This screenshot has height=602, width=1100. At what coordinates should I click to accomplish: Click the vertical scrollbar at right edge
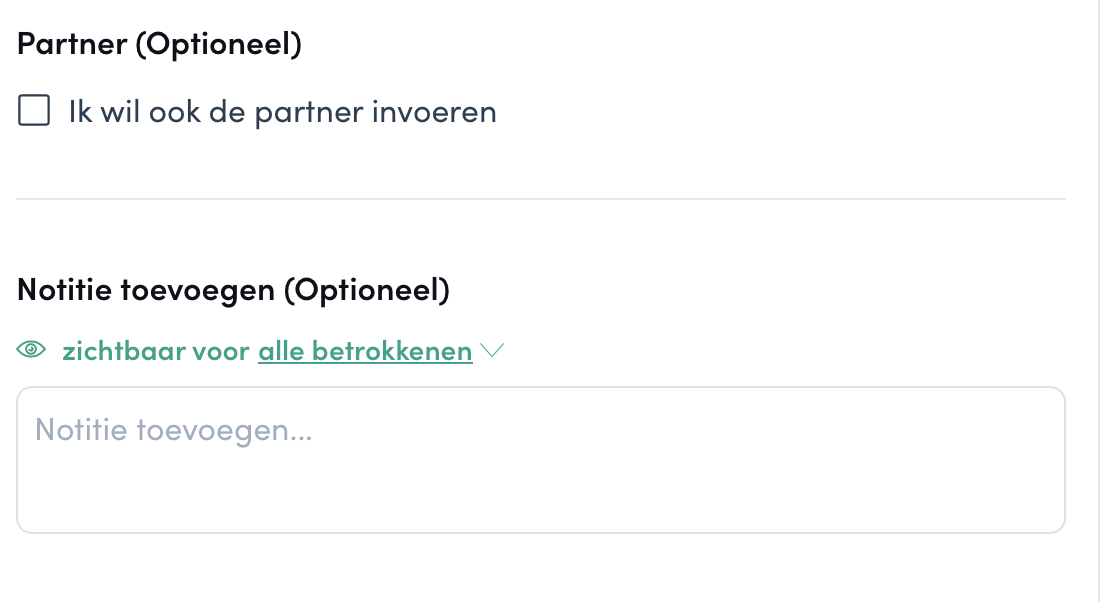pos(1094,301)
